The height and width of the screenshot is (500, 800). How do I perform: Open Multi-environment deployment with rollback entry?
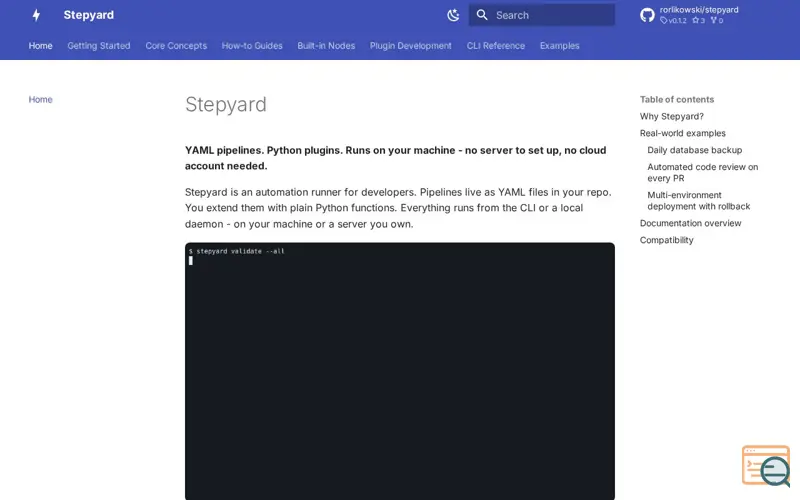[x=698, y=201]
